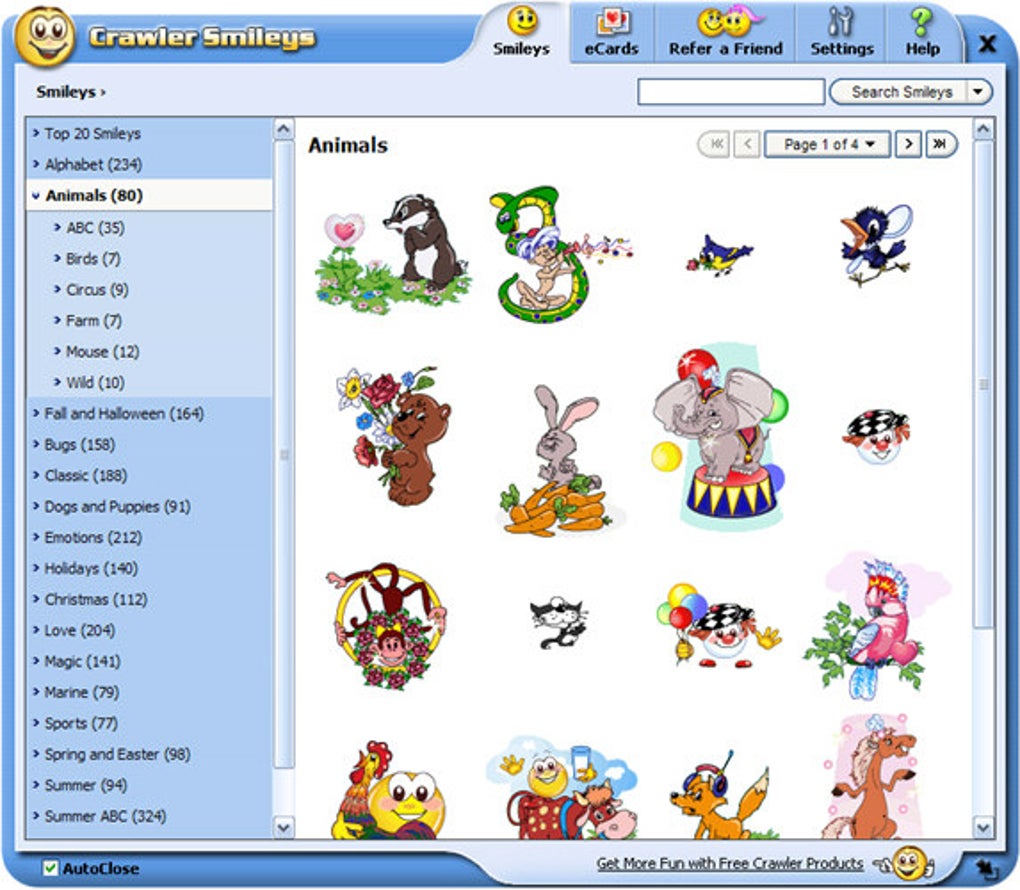This screenshot has height=890, width=1020.
Task: Jump to the last page double-arrow icon
Action: [938, 143]
